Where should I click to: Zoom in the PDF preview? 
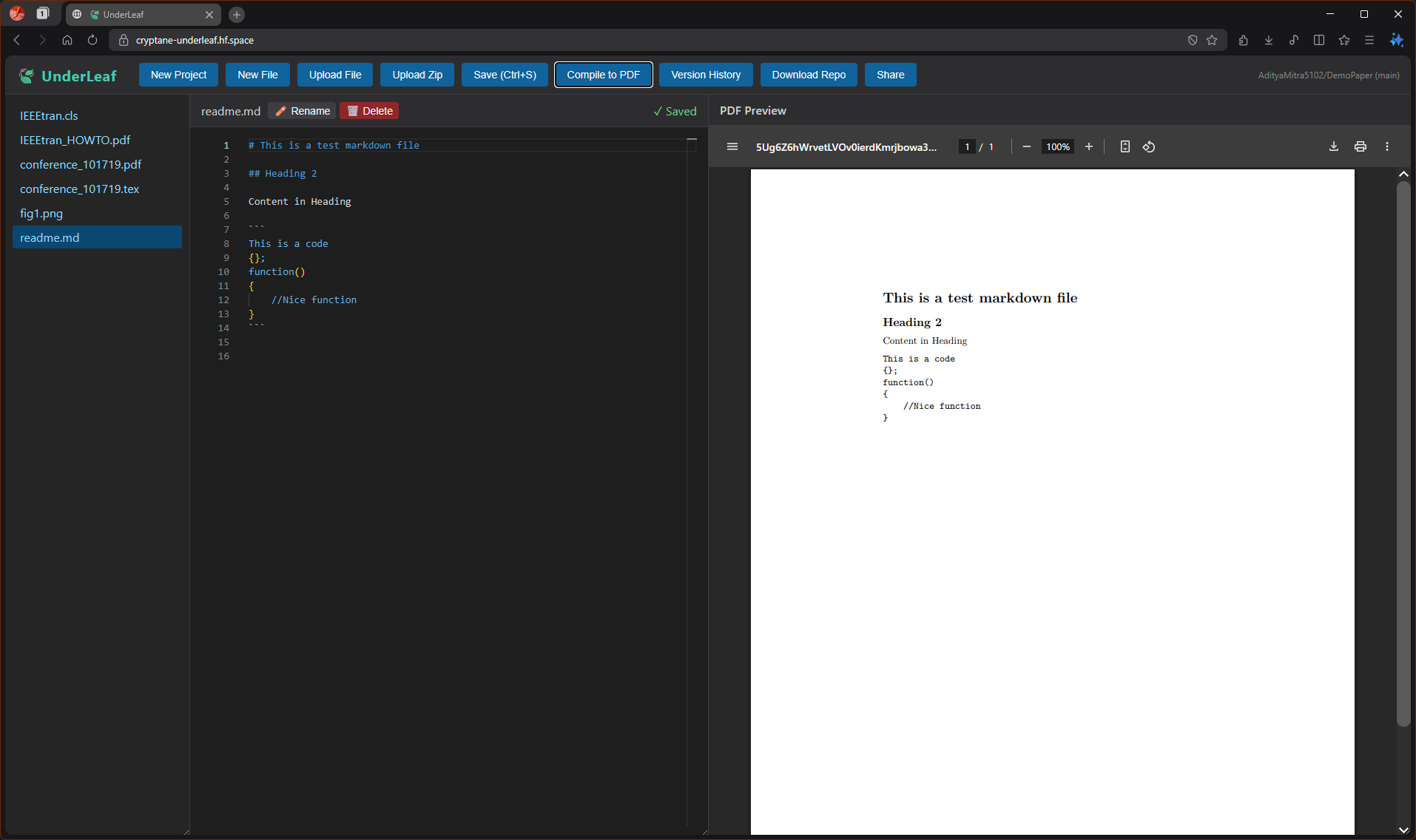tap(1088, 146)
